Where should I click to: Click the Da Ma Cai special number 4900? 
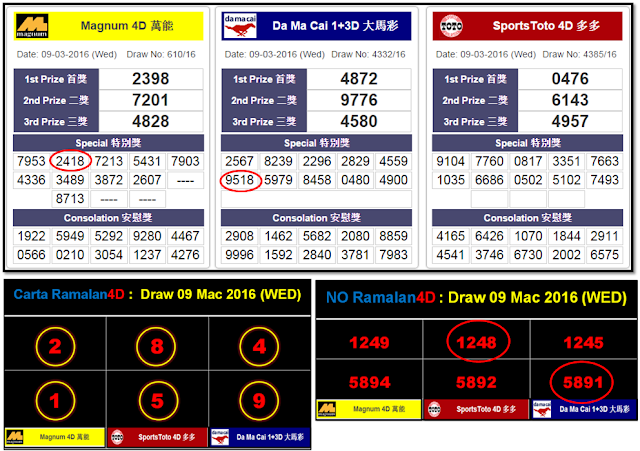coord(393,180)
